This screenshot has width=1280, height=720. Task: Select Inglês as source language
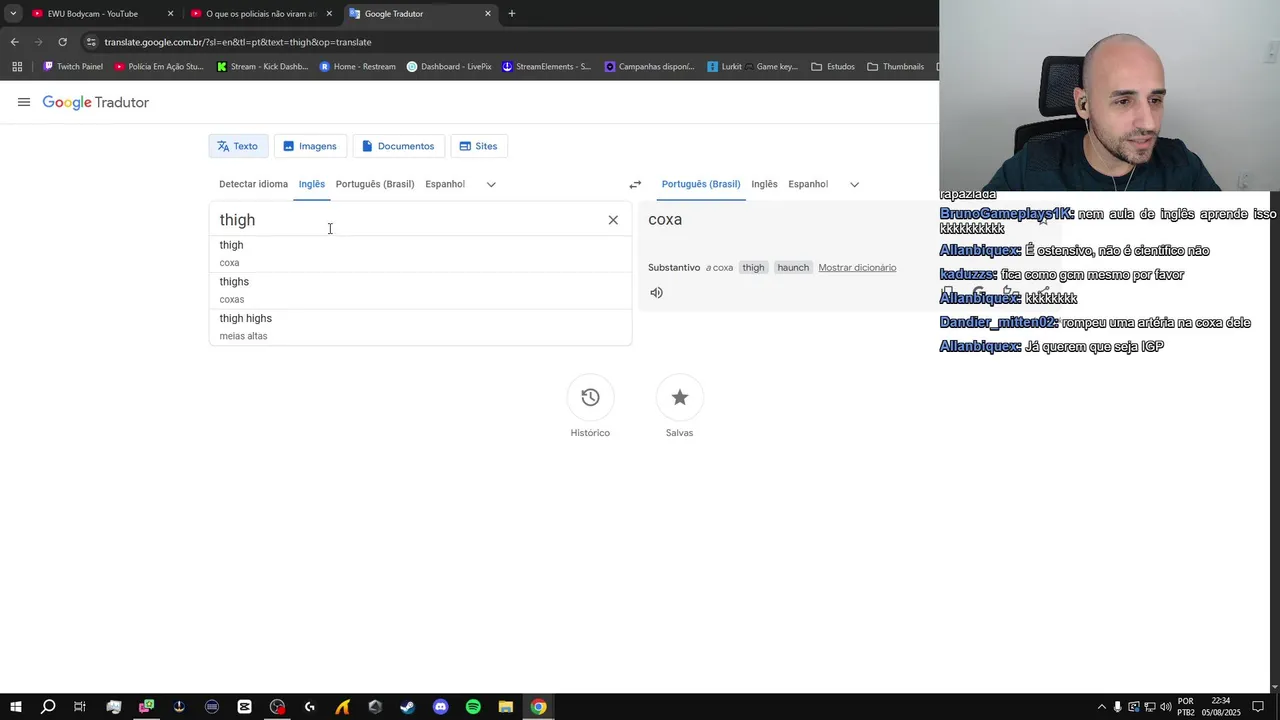point(312,184)
